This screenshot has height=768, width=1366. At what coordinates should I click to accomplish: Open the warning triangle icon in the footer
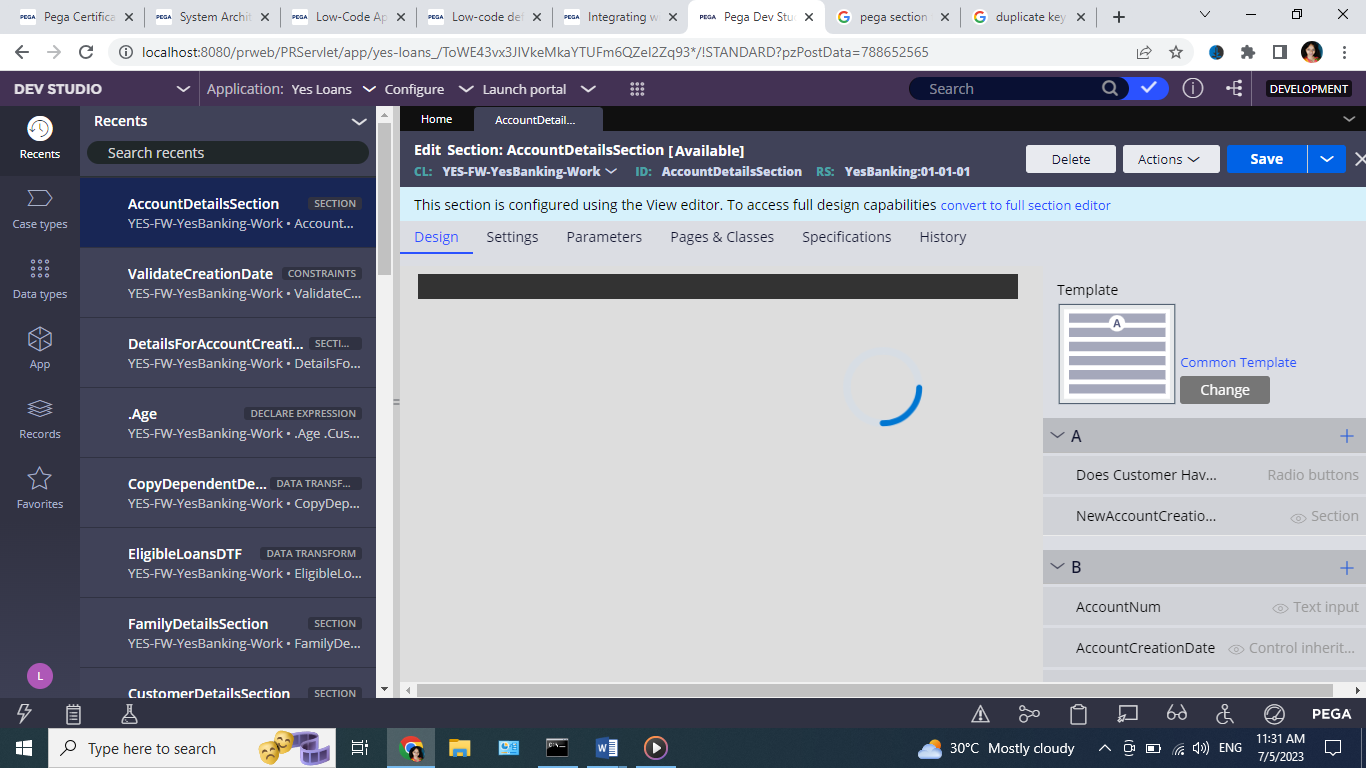click(x=981, y=714)
